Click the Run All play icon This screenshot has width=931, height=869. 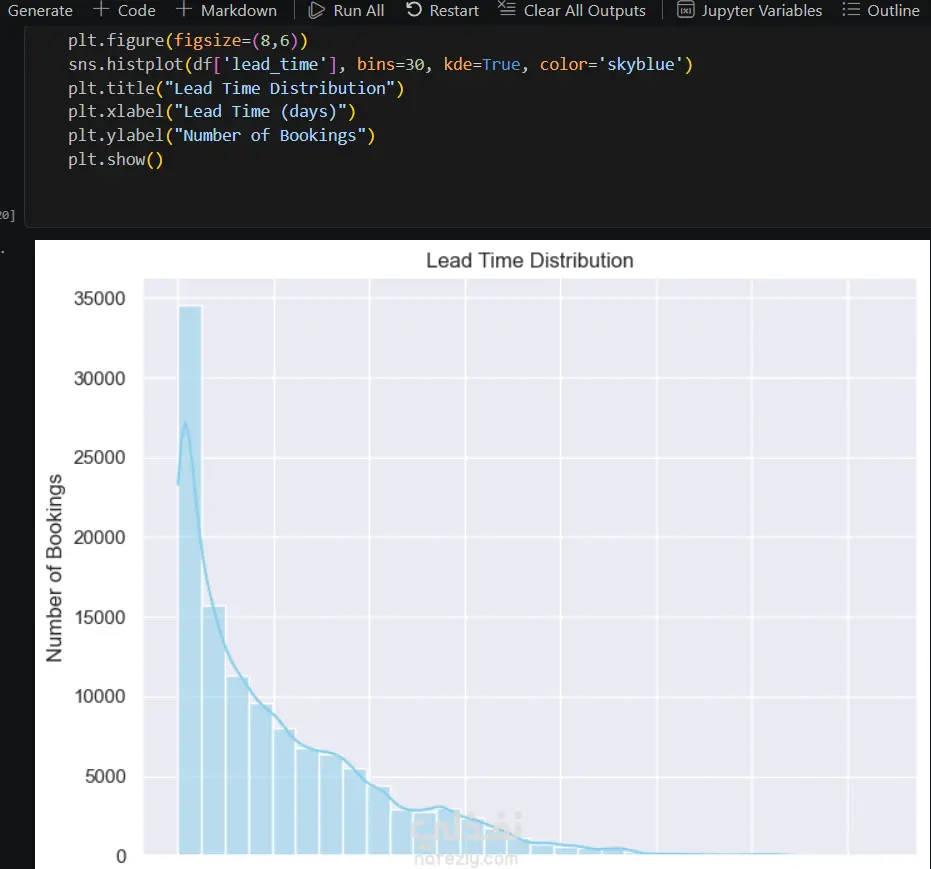pyautogui.click(x=317, y=10)
